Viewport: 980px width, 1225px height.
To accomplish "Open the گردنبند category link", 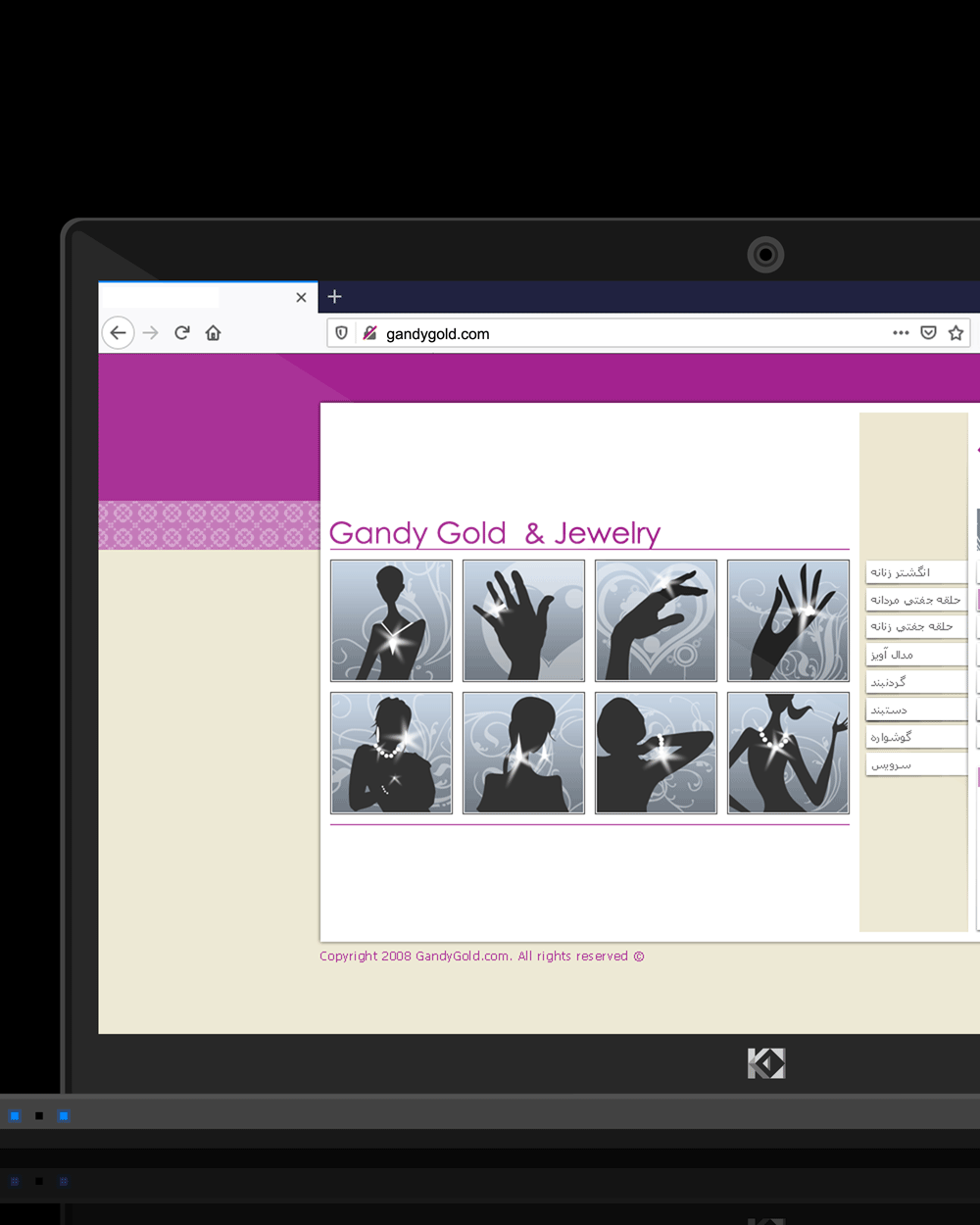I will click(x=914, y=682).
